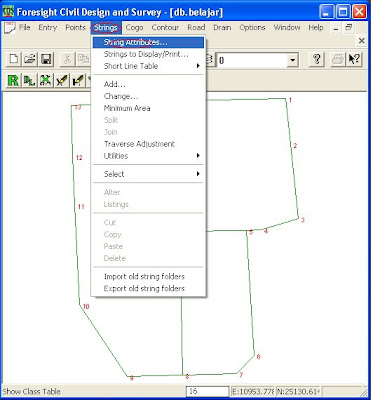373x400 pixels.
Task: Select Add... in the Strings menu
Action: [x=148, y=84]
